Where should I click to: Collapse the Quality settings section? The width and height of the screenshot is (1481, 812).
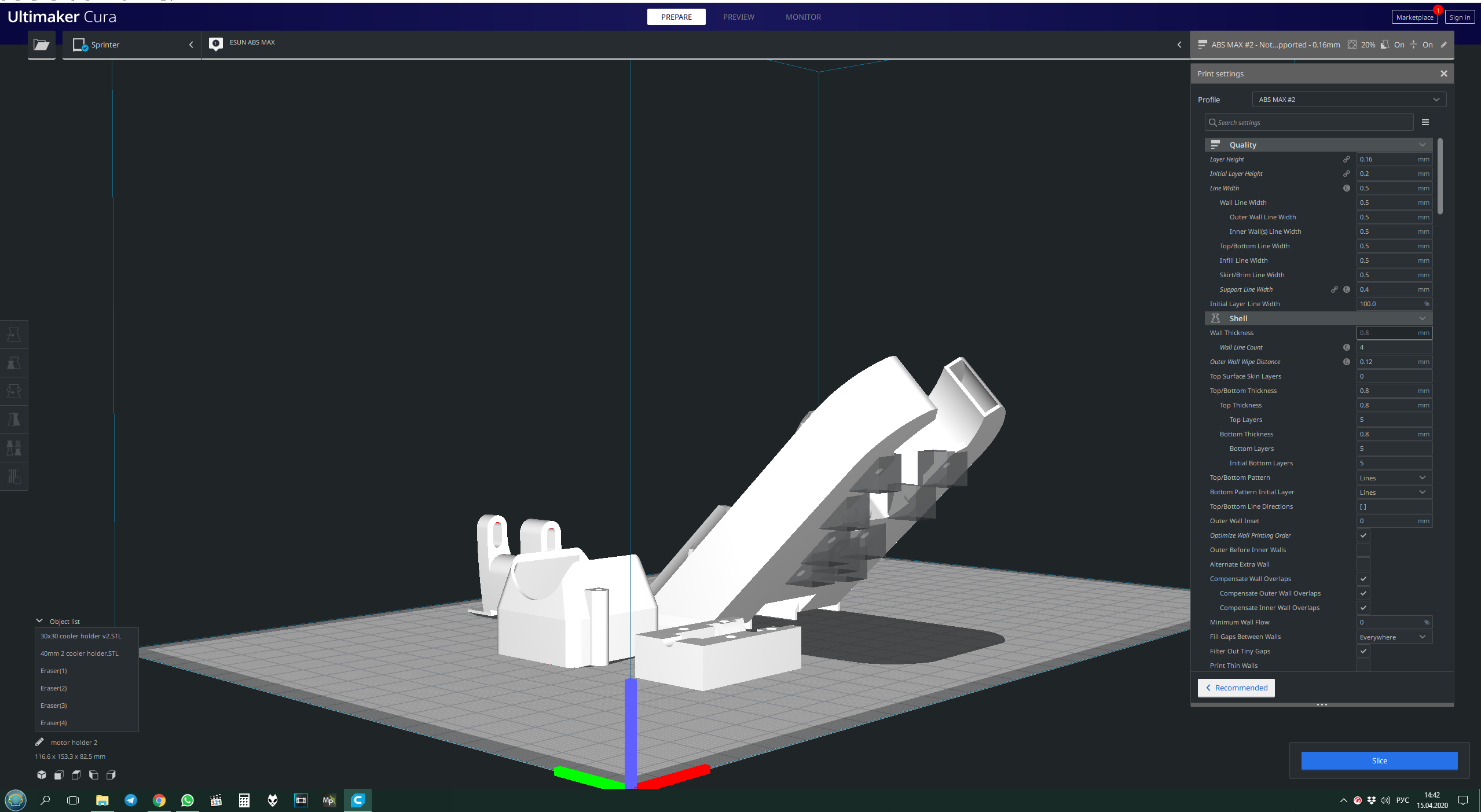(1318, 145)
